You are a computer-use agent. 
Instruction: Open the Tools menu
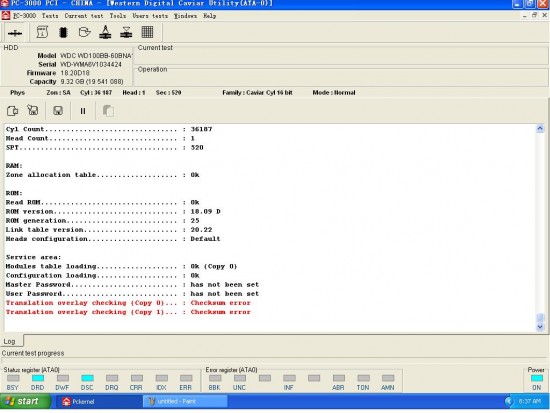[118, 16]
